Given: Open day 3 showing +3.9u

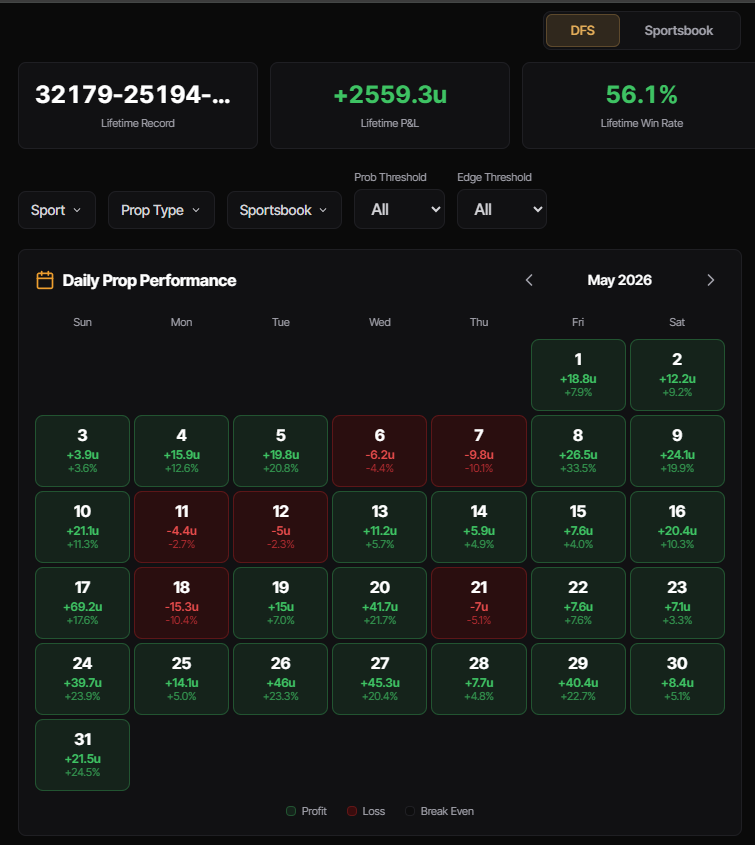Looking at the screenshot, I should click(82, 451).
